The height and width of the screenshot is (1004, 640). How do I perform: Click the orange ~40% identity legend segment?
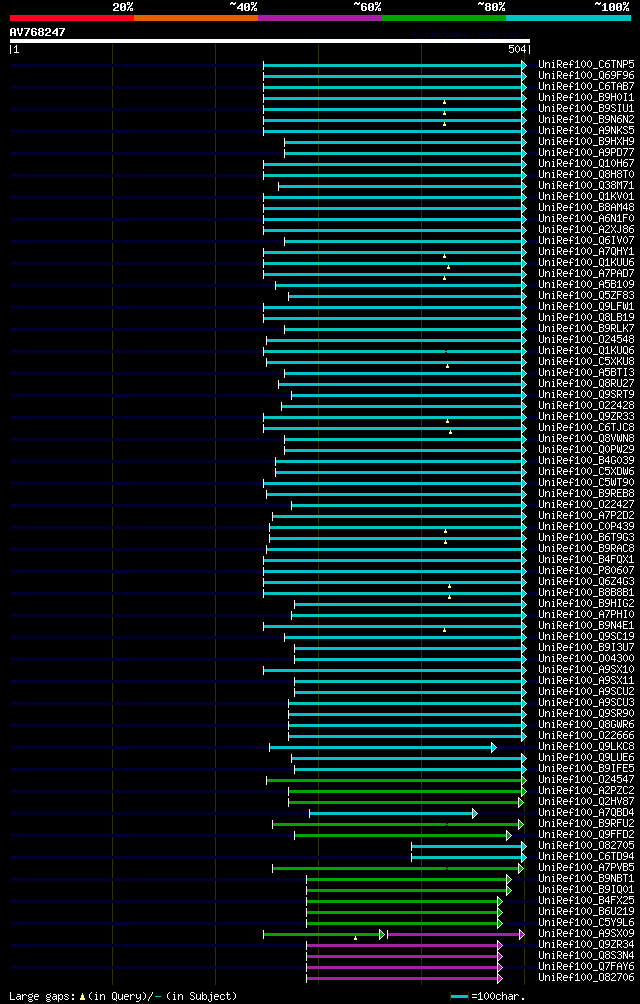pyautogui.click(x=196, y=18)
